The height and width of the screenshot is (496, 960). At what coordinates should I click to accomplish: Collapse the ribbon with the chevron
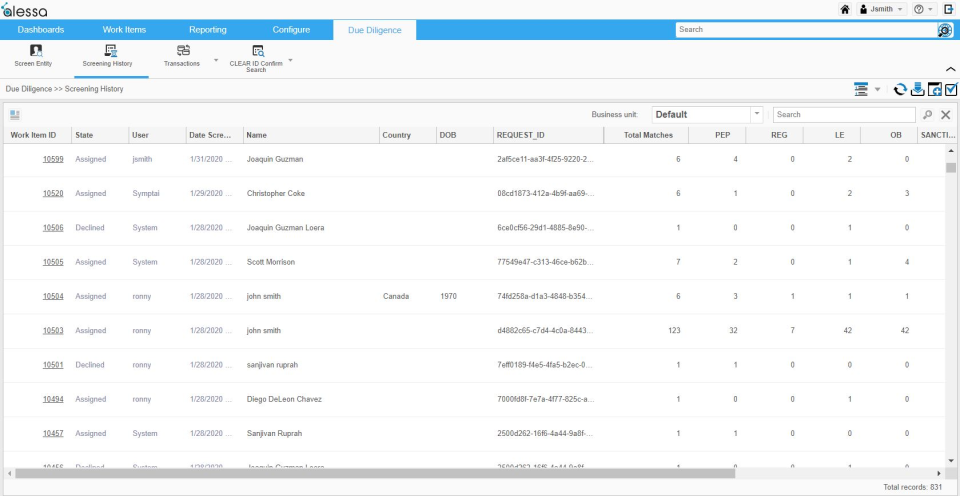[949, 69]
